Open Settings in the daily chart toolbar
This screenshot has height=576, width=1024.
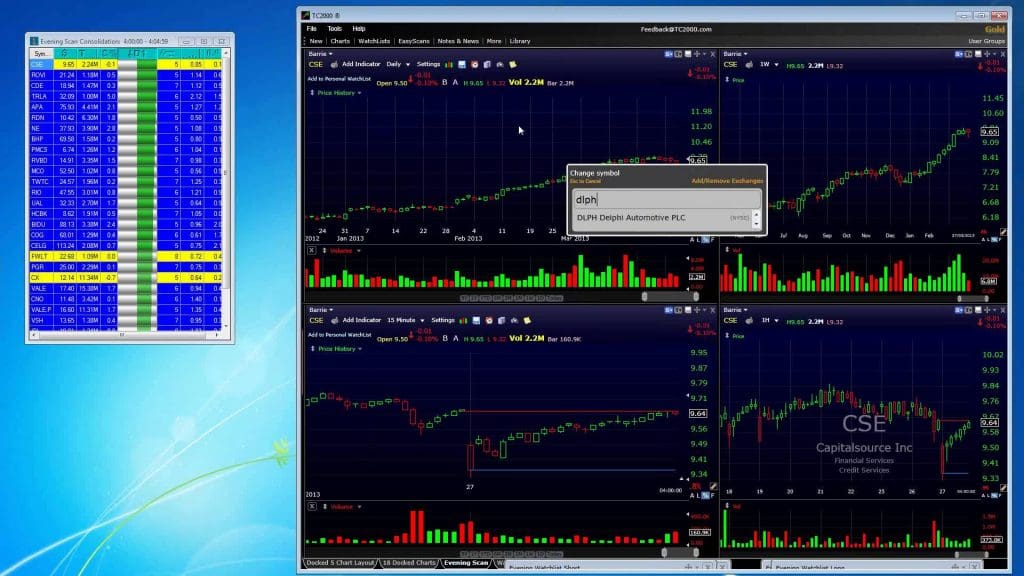pos(428,65)
